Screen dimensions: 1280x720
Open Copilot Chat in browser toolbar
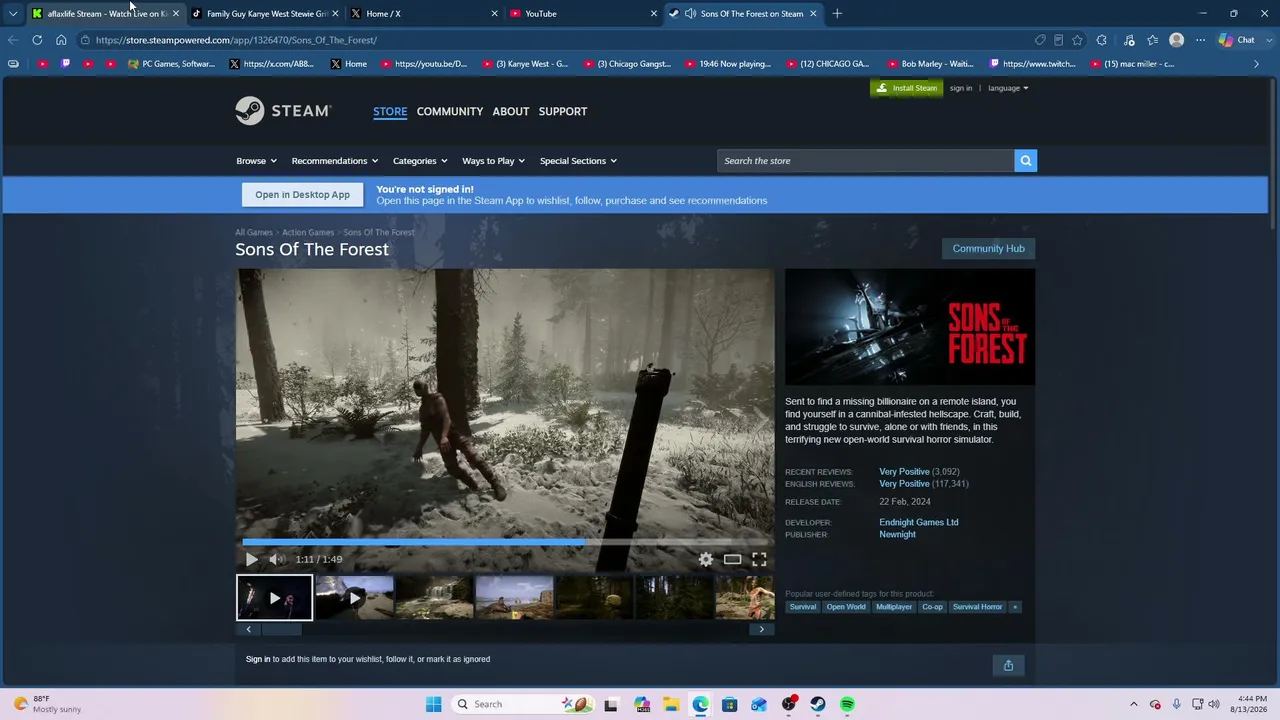point(1237,40)
